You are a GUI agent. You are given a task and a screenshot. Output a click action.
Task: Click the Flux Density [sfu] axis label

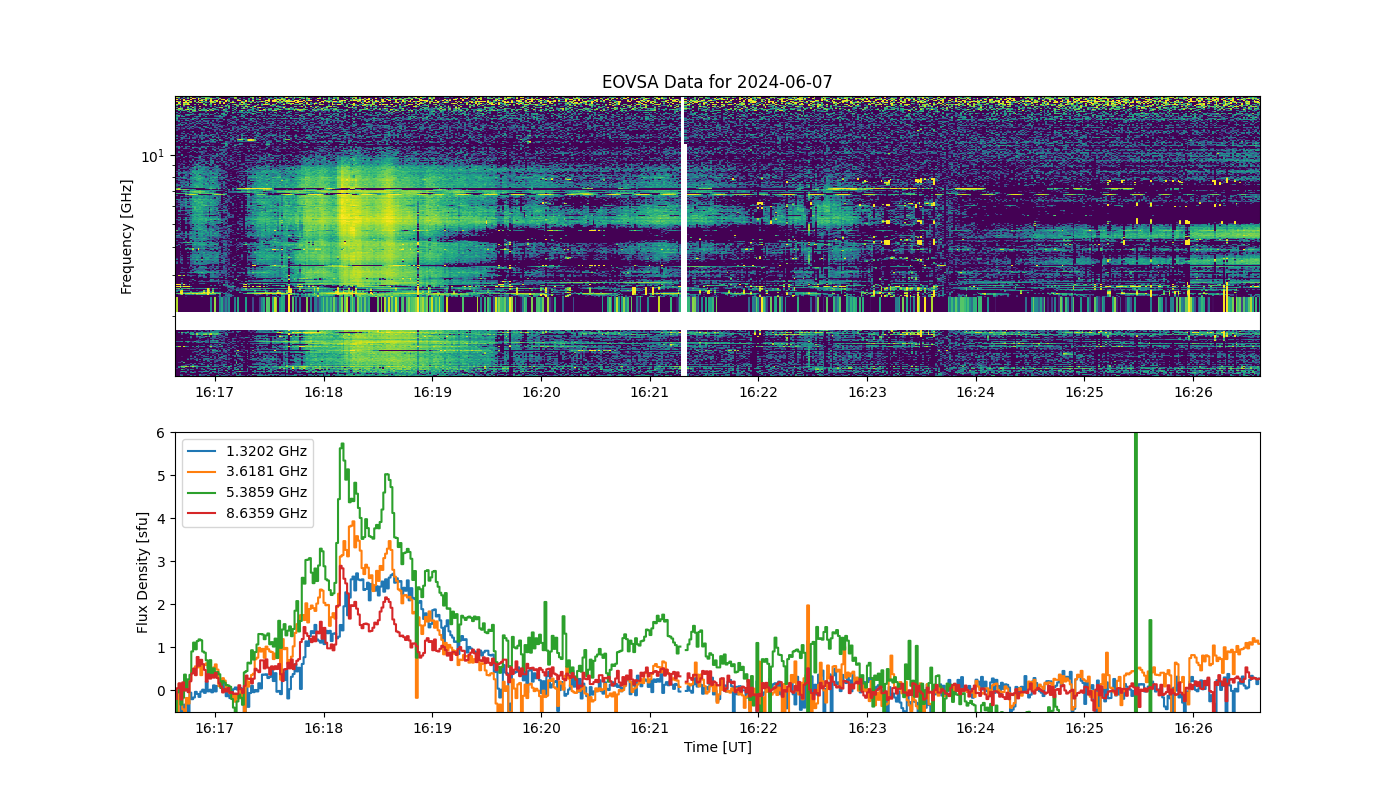click(143, 572)
